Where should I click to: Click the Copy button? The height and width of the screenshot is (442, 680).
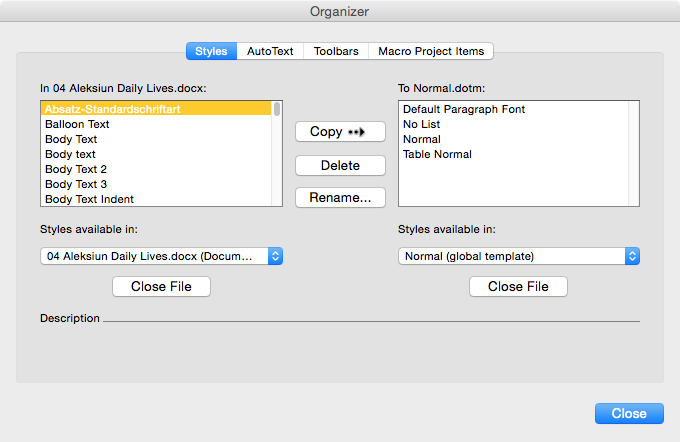[340, 131]
